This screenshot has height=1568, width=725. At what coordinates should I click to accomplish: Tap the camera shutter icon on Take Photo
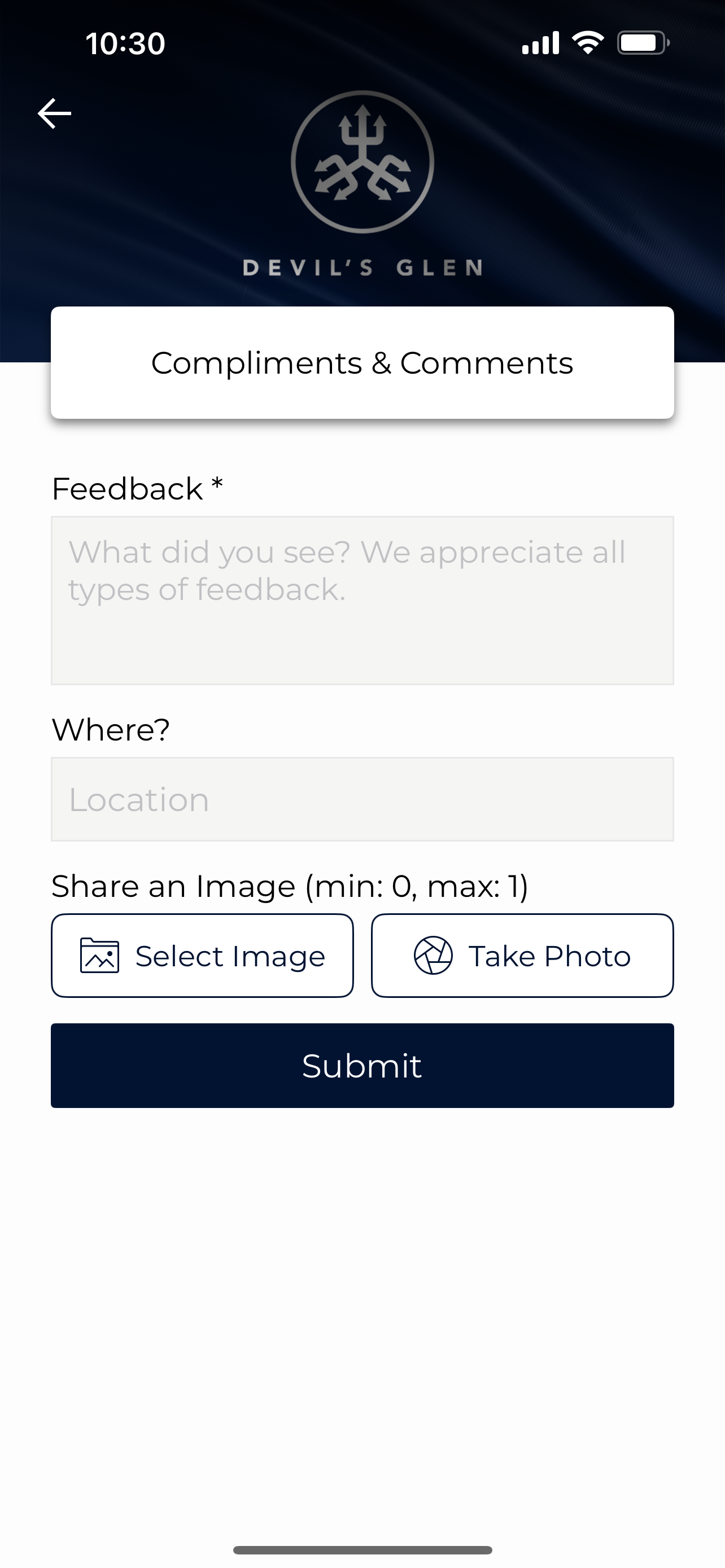433,956
